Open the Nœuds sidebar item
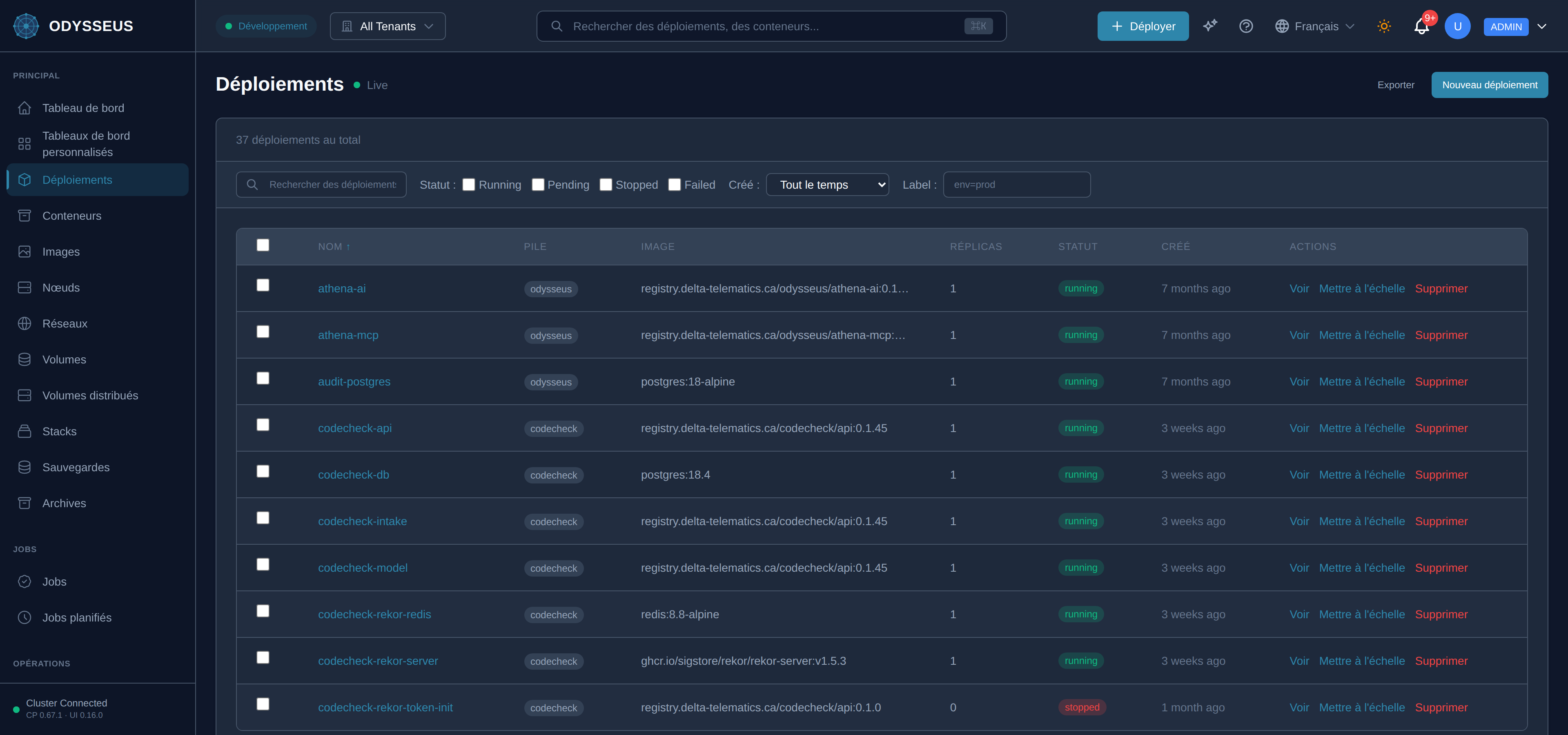 tap(98, 288)
